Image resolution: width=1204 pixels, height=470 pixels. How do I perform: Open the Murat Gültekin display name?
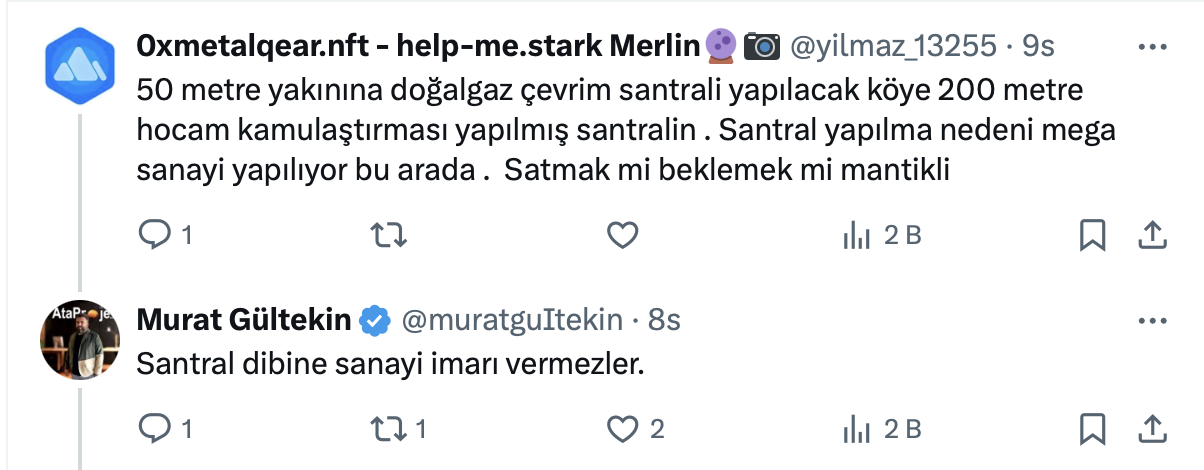[243, 320]
